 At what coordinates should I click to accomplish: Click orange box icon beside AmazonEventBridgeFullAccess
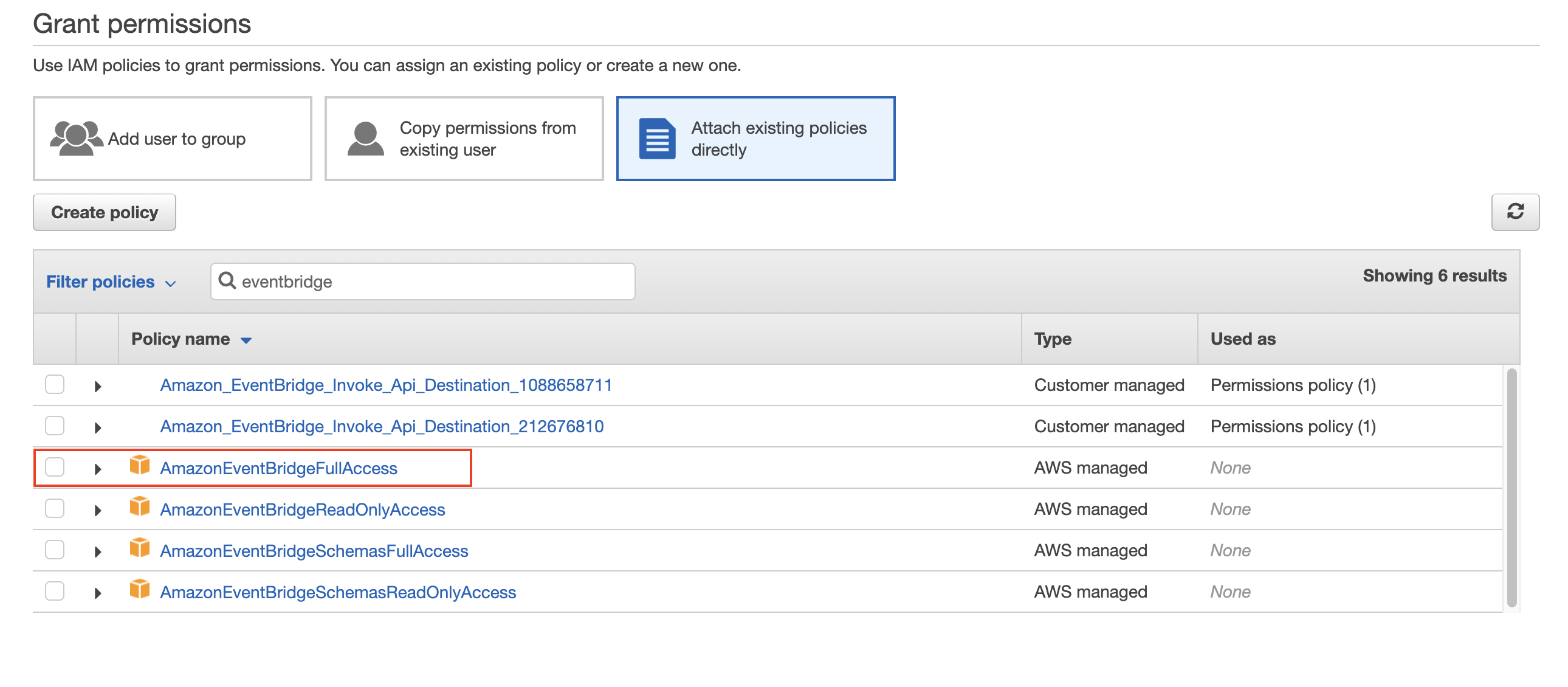pyautogui.click(x=139, y=466)
